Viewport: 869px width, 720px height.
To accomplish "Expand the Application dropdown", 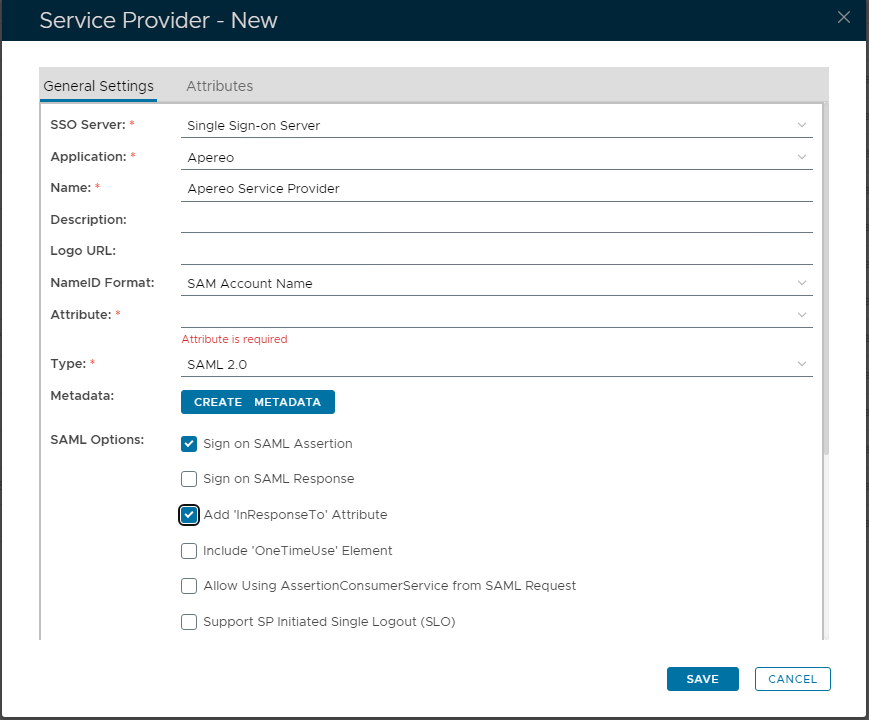I will pyautogui.click(x=496, y=157).
